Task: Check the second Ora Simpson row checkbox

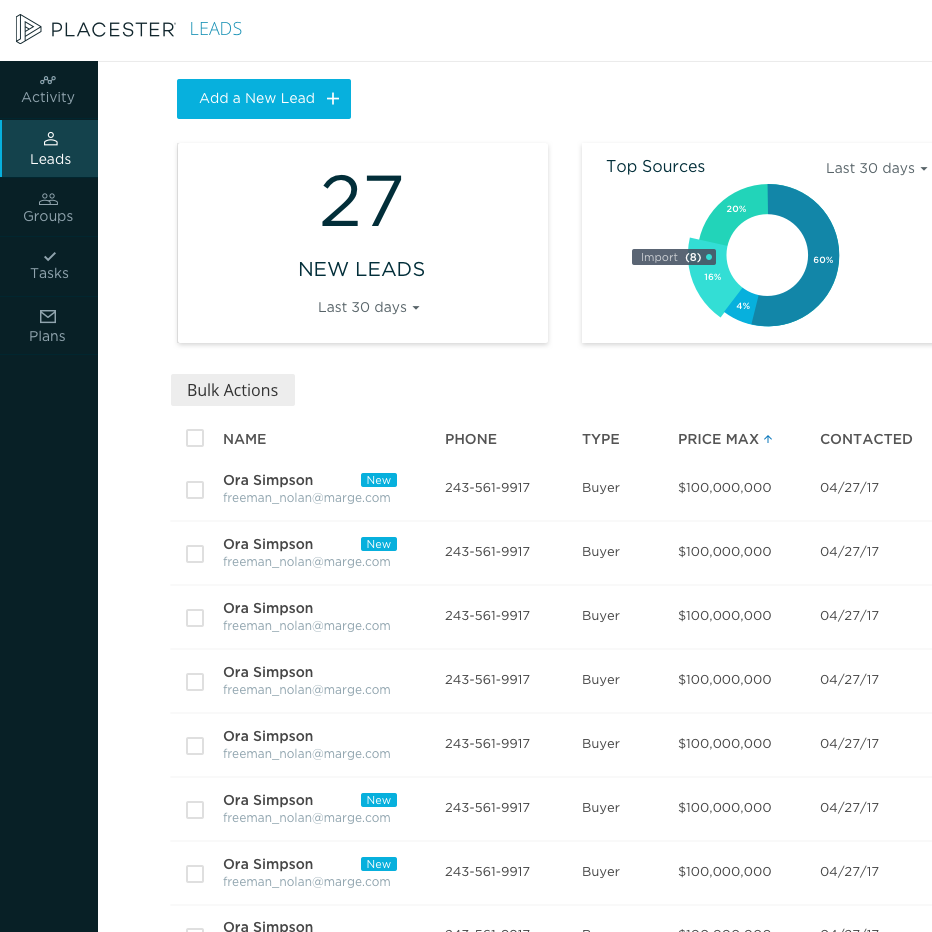Action: [195, 554]
